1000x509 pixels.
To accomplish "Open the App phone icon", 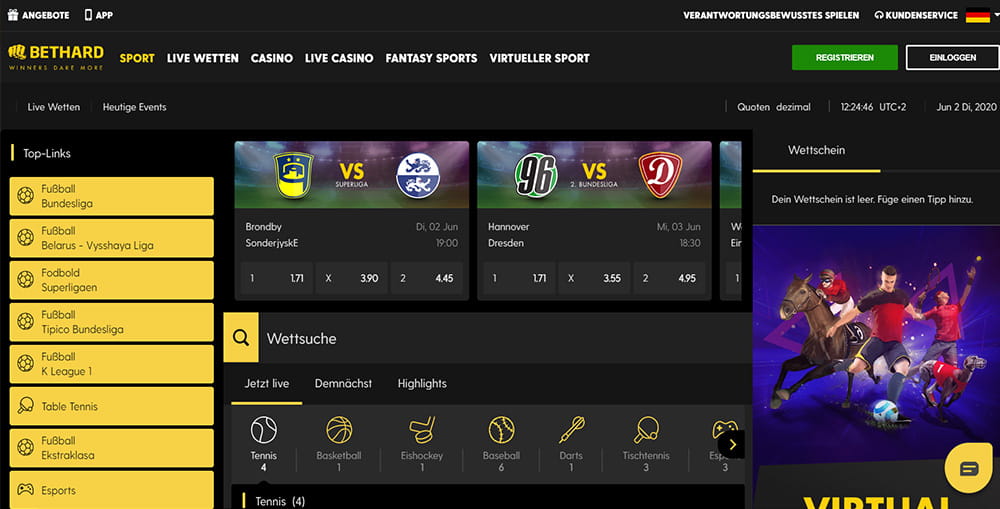I will click(x=88, y=15).
